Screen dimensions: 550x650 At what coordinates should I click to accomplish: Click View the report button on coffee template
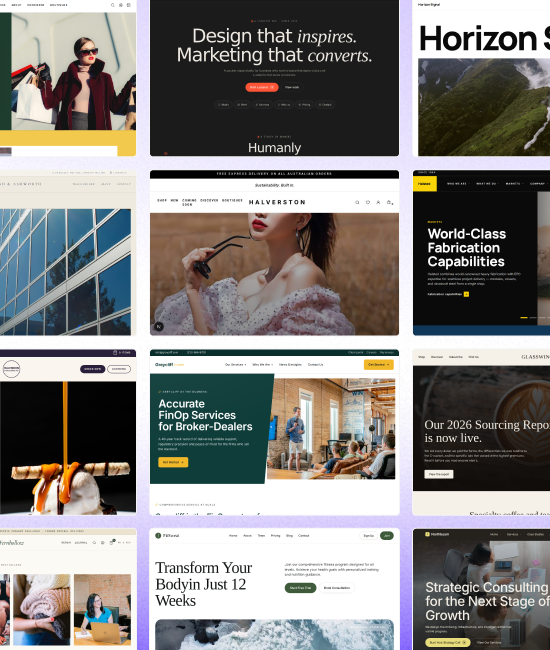(x=439, y=474)
